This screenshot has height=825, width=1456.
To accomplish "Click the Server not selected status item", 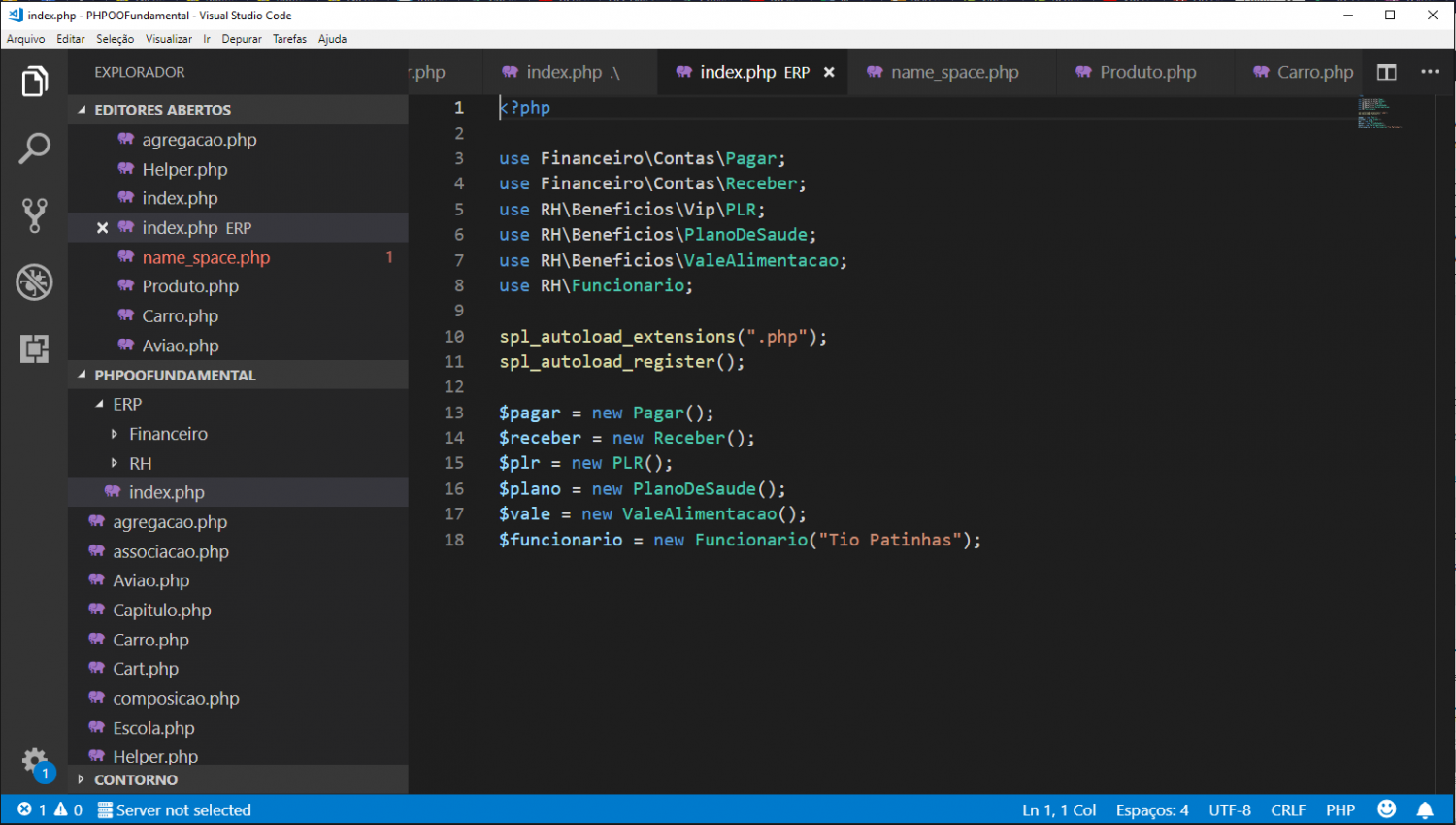I will point(175,809).
